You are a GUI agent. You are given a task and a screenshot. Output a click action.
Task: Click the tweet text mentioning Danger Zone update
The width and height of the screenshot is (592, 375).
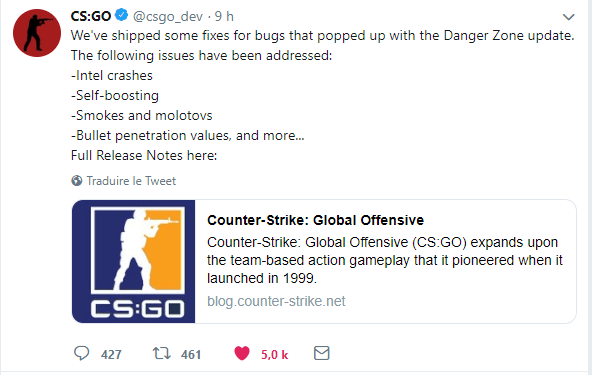click(x=322, y=36)
